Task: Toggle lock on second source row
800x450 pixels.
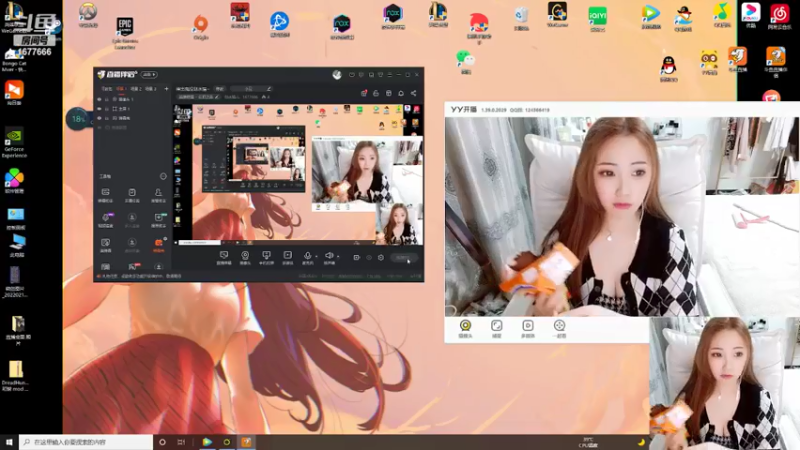Action: (x=107, y=109)
